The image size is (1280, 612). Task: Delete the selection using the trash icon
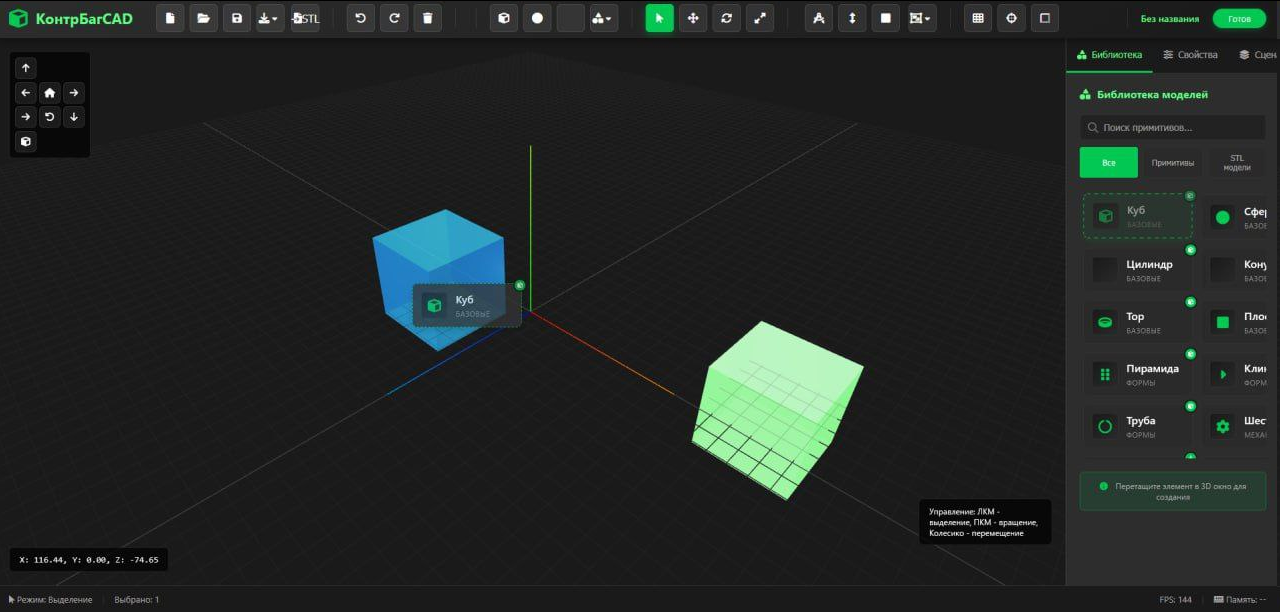tap(427, 17)
